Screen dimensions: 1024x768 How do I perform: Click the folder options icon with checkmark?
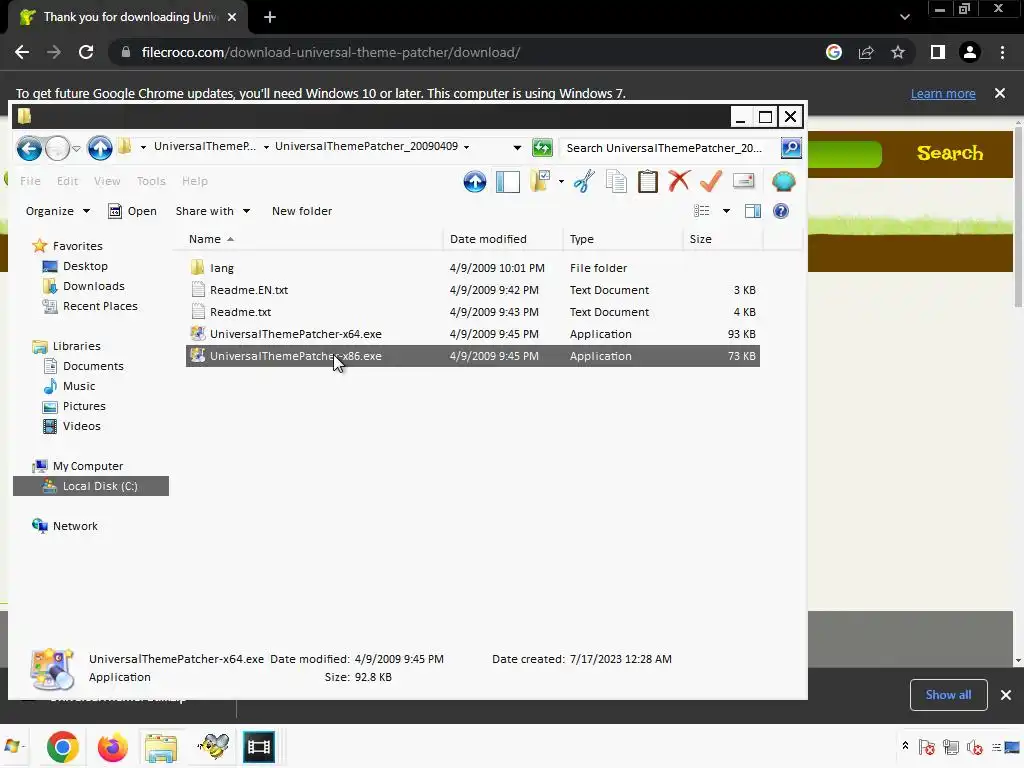(540, 181)
